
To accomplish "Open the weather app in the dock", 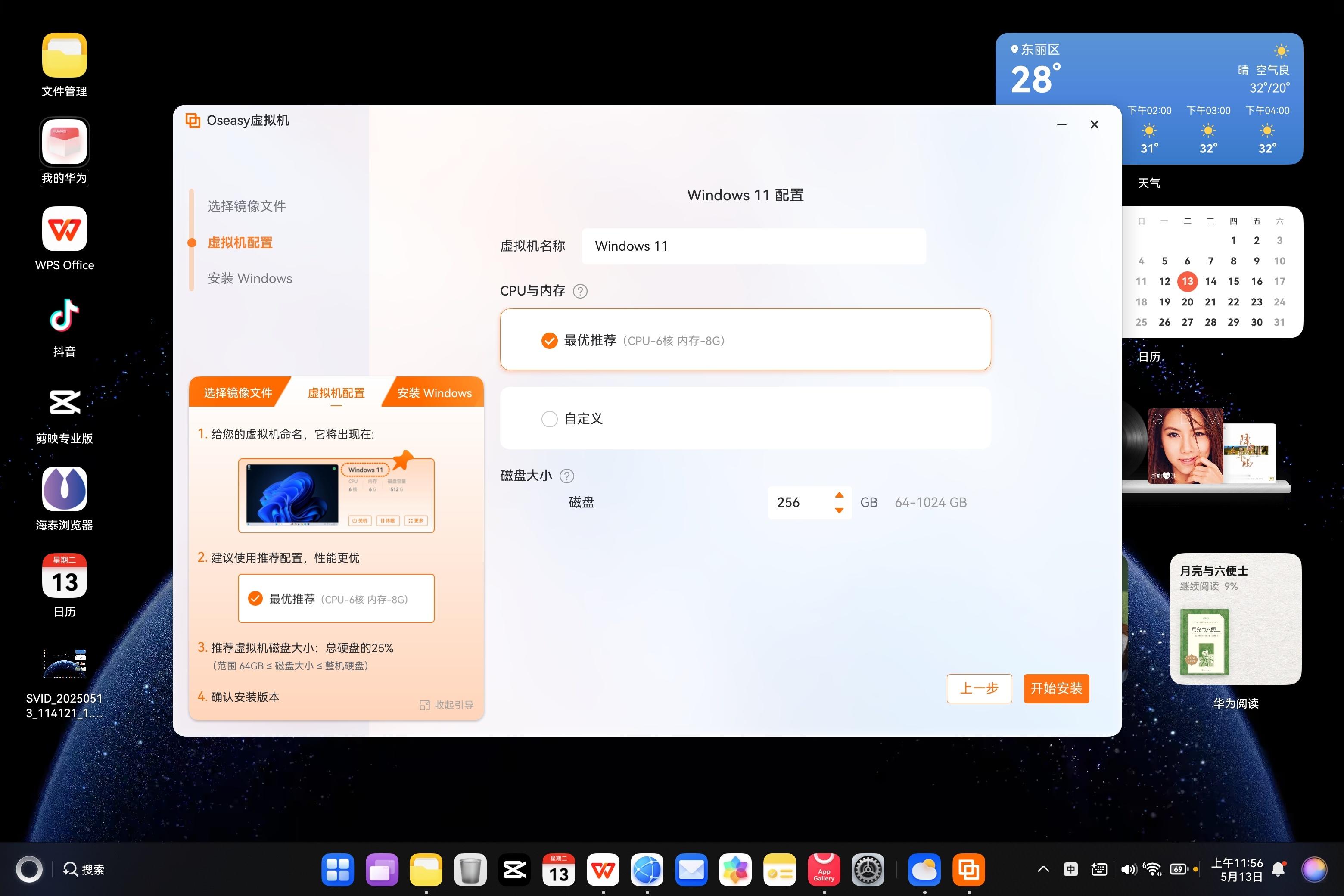I will 924,870.
